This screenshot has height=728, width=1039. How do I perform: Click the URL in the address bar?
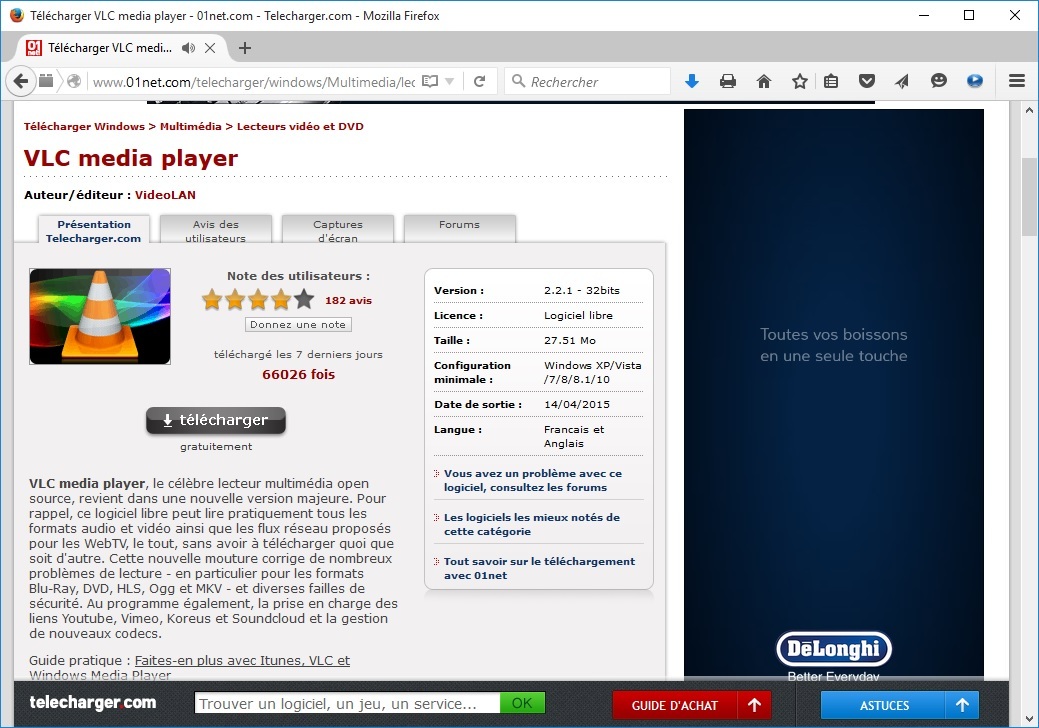[x=254, y=82]
